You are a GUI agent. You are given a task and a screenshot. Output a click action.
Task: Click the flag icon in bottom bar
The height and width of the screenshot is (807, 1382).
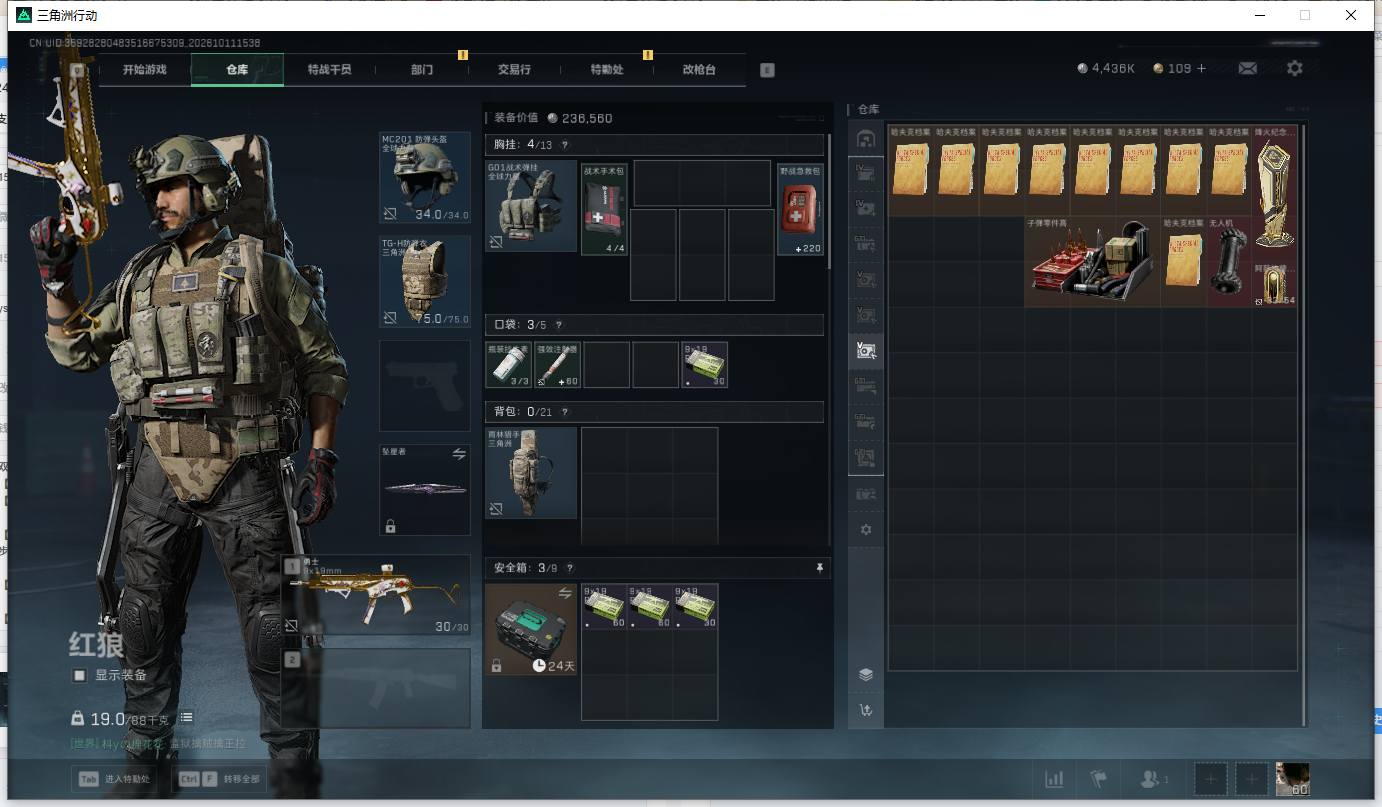1099,779
